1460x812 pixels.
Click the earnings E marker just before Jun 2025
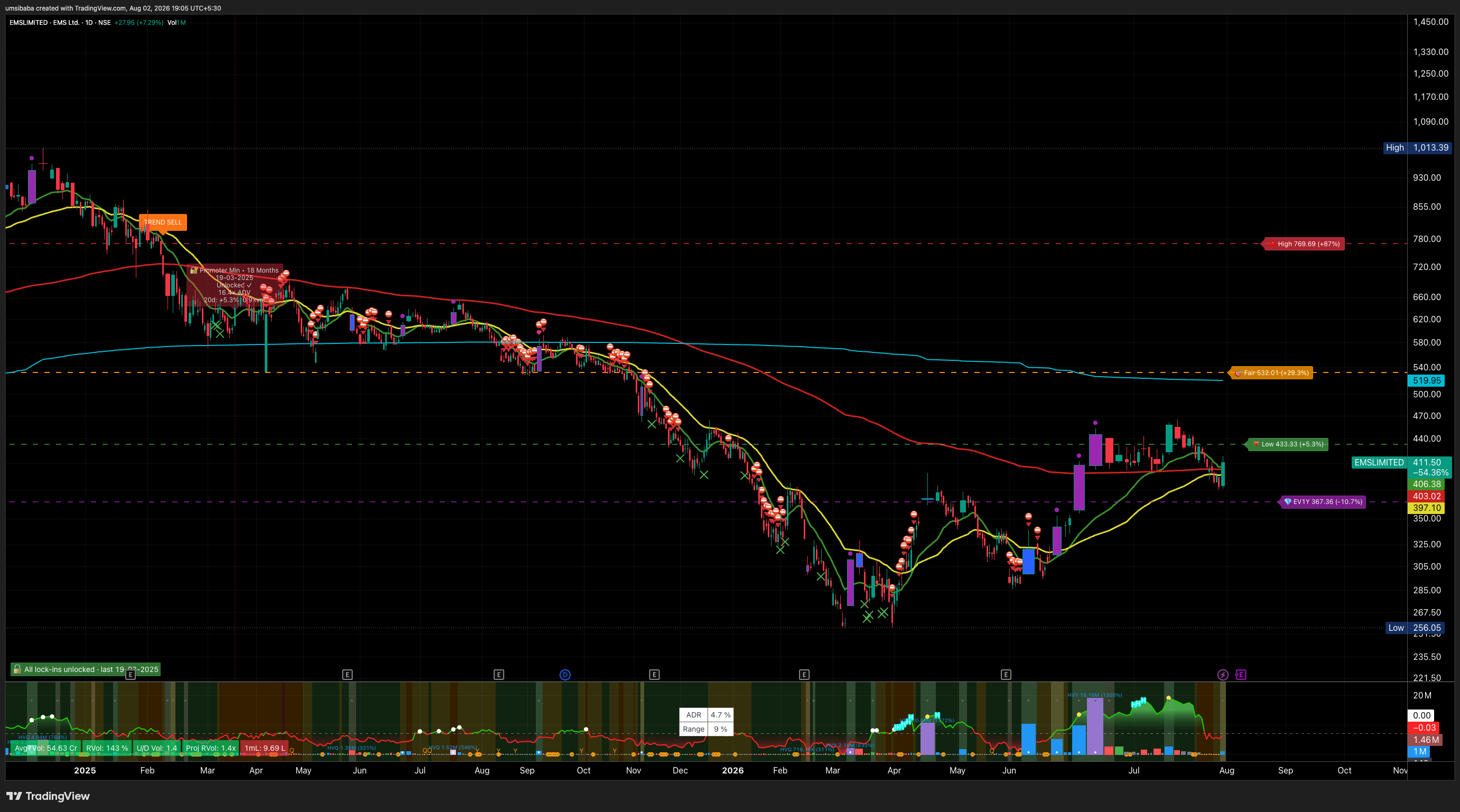(x=347, y=674)
